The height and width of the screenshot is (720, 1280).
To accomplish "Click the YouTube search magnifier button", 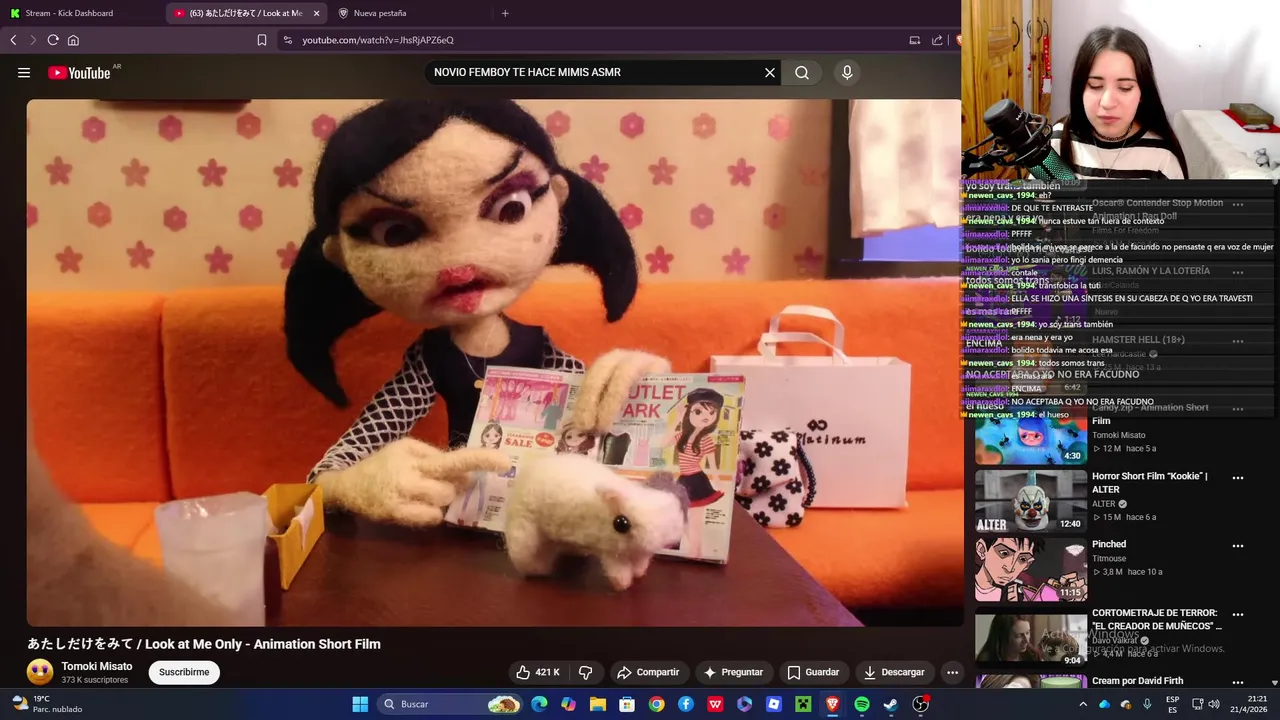I will [x=802, y=72].
